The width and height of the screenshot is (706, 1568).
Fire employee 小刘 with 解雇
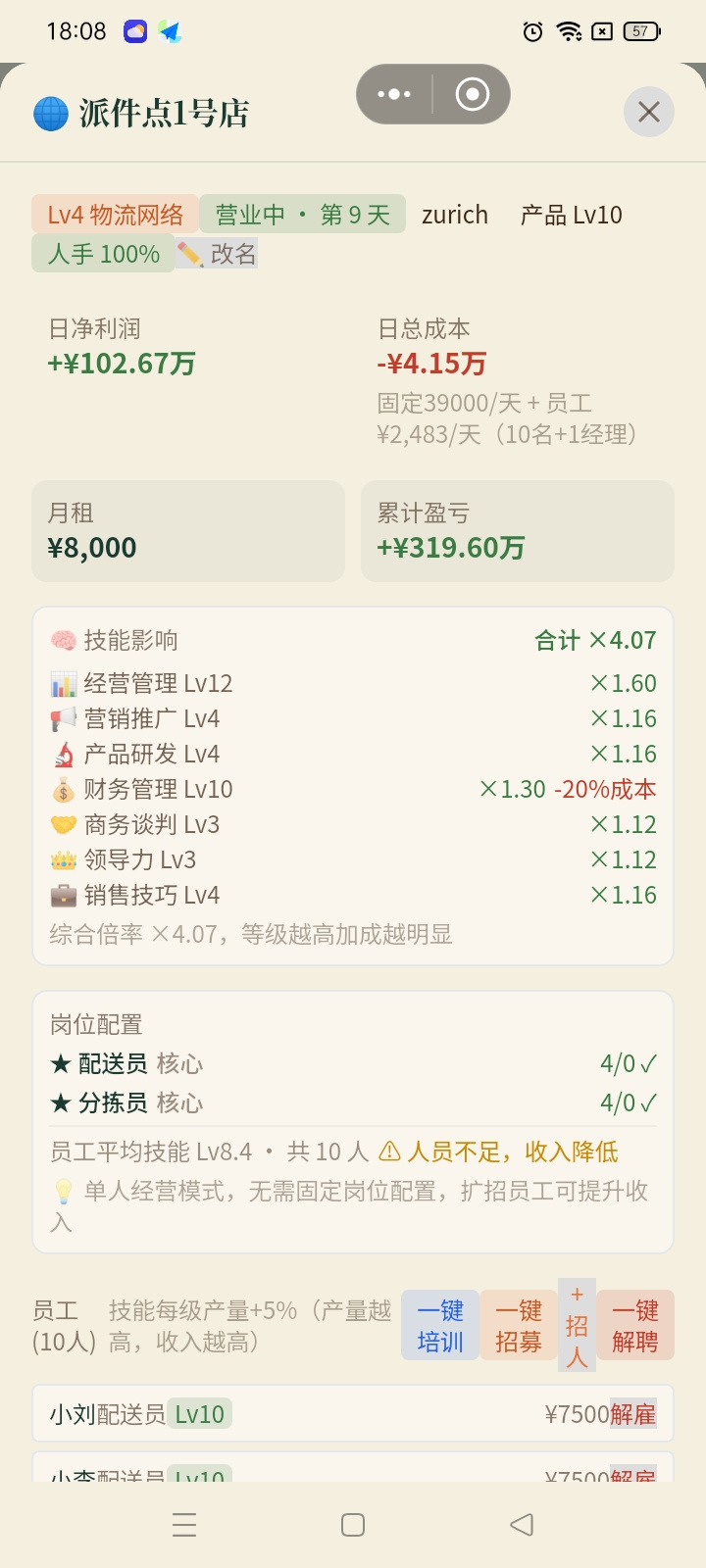point(633,1414)
